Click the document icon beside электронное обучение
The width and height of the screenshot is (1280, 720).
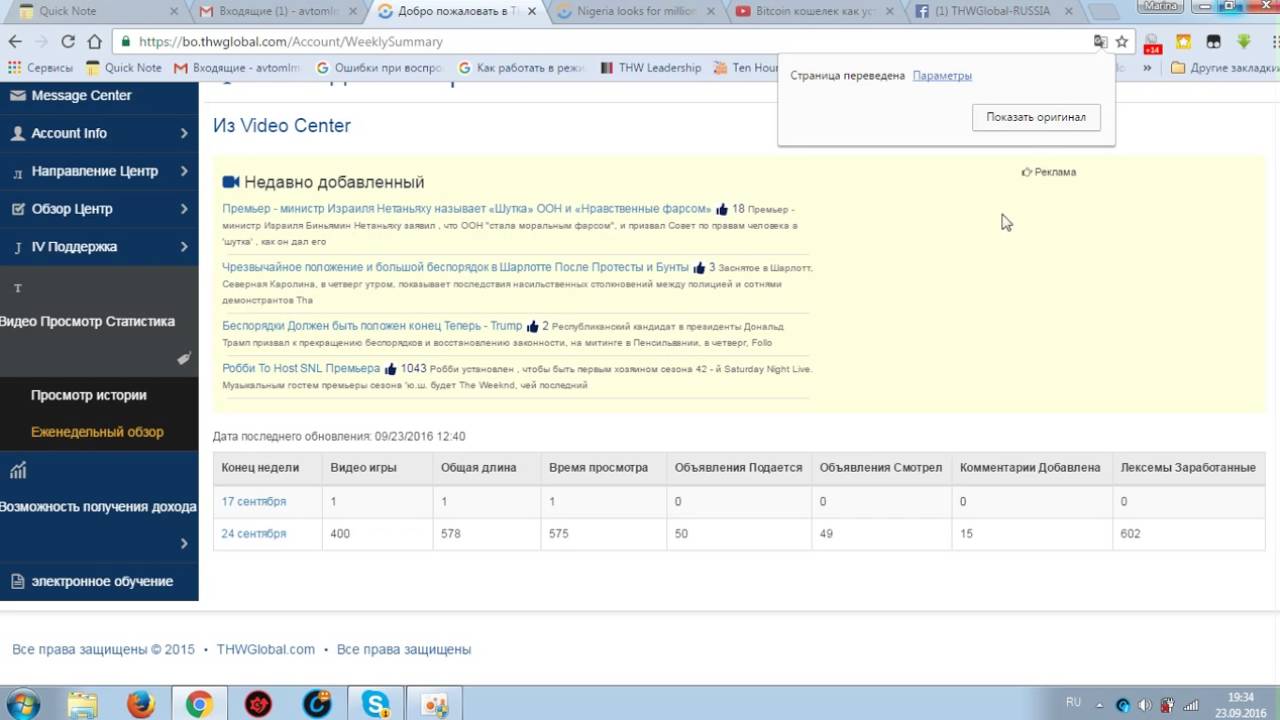click(x=18, y=581)
